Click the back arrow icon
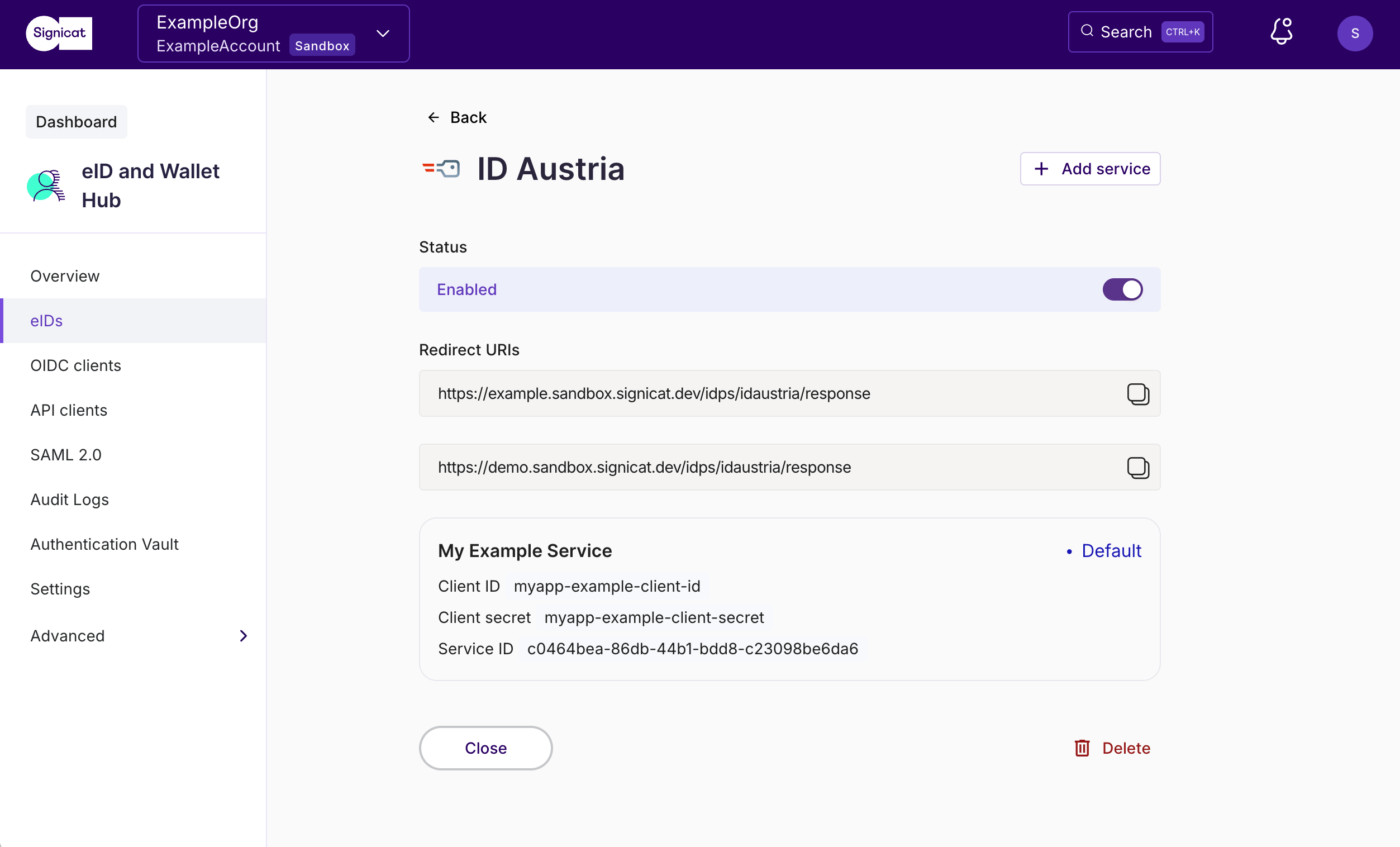Image resolution: width=1400 pixels, height=847 pixels. tap(434, 117)
